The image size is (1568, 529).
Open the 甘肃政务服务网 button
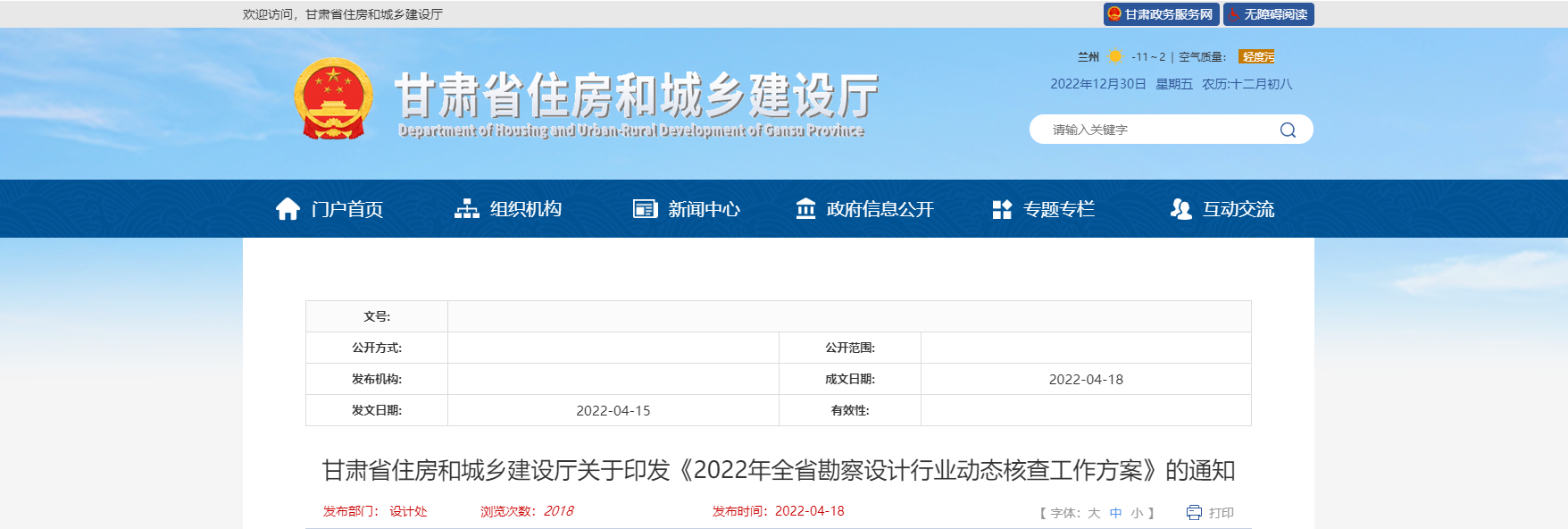(1161, 14)
